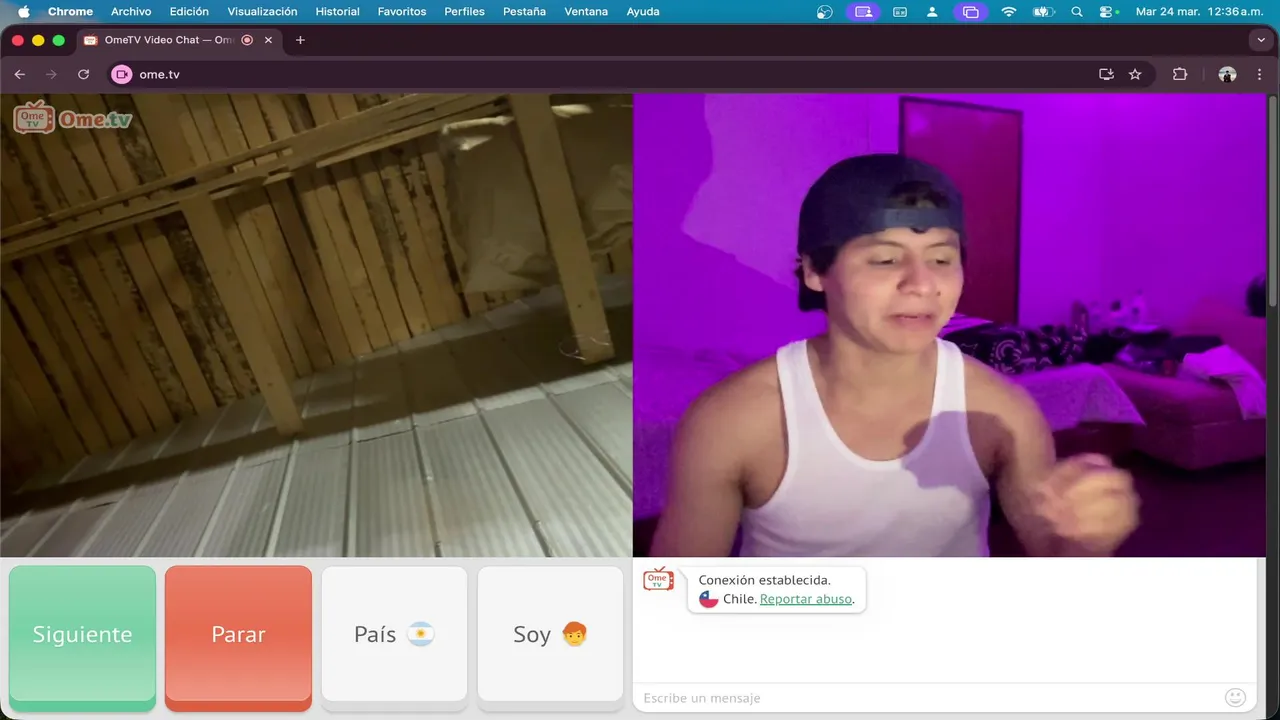The image size is (1280, 720).
Task: Open the Ayuda menu
Action: (643, 11)
